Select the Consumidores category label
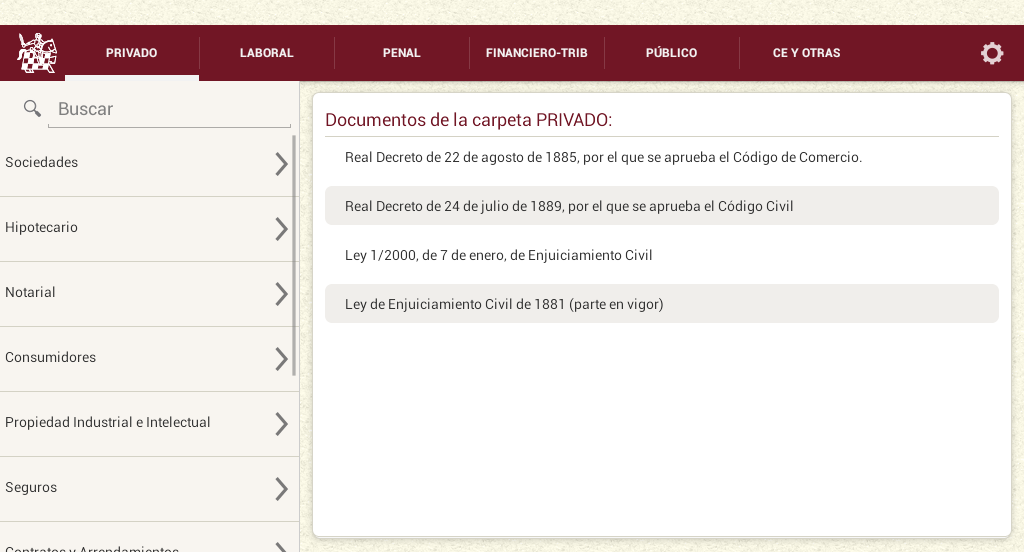 pyautogui.click(x=50, y=357)
